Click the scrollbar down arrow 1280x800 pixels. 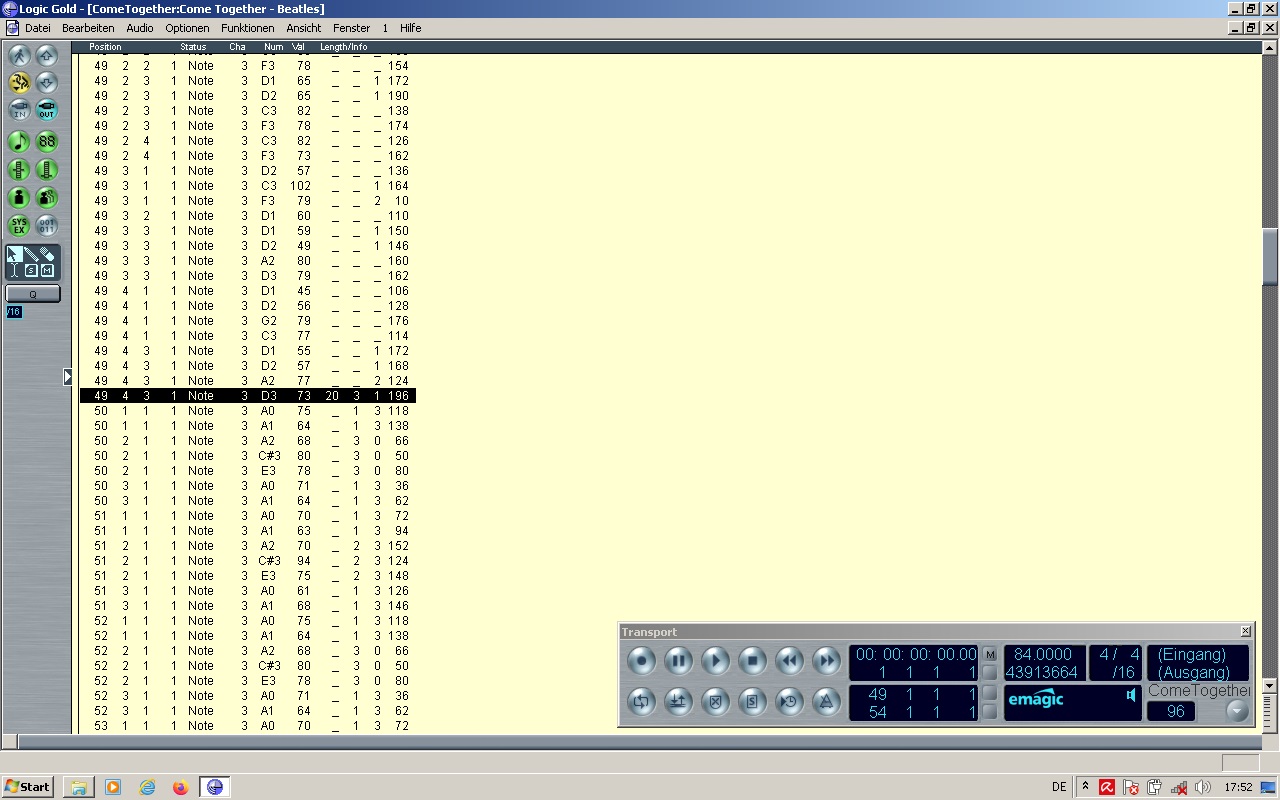(x=1270, y=686)
